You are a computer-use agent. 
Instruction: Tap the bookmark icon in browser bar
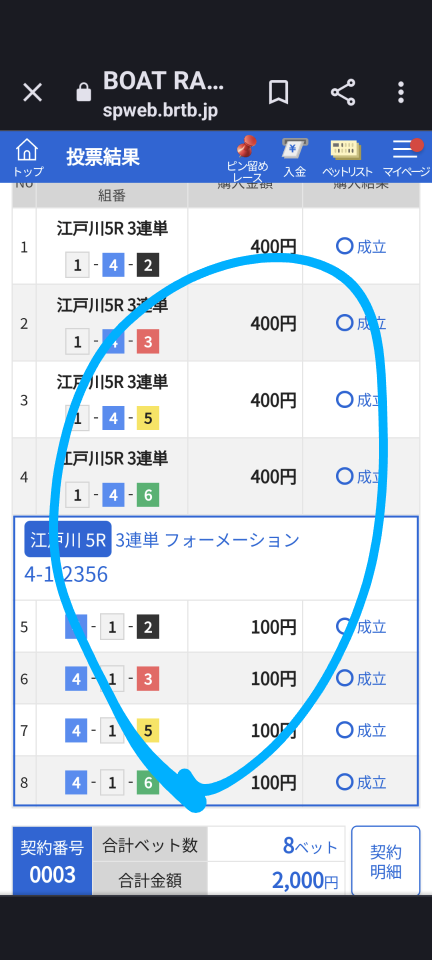point(278,92)
